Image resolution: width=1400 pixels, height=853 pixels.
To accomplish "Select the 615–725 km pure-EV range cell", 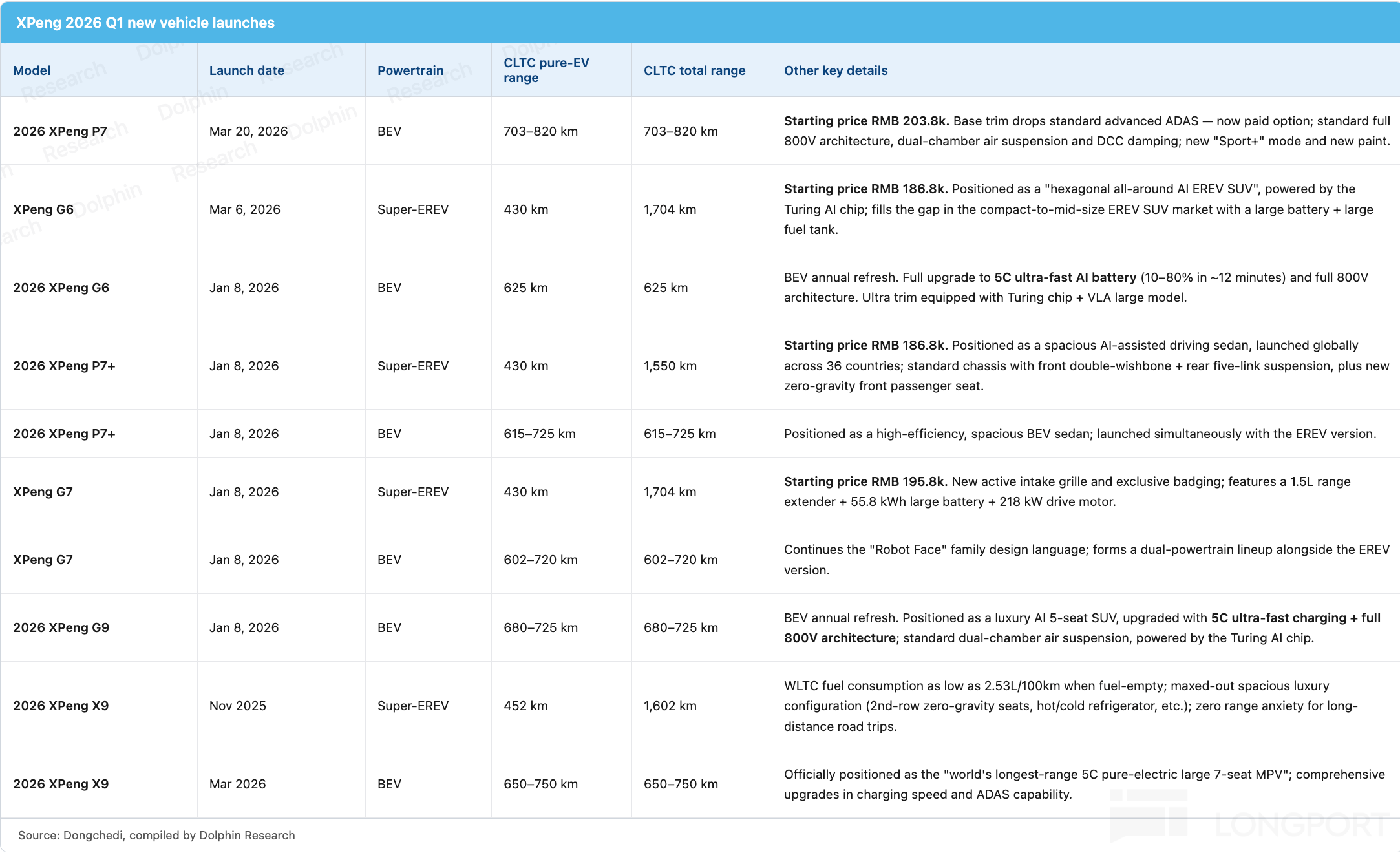I will point(540,434).
